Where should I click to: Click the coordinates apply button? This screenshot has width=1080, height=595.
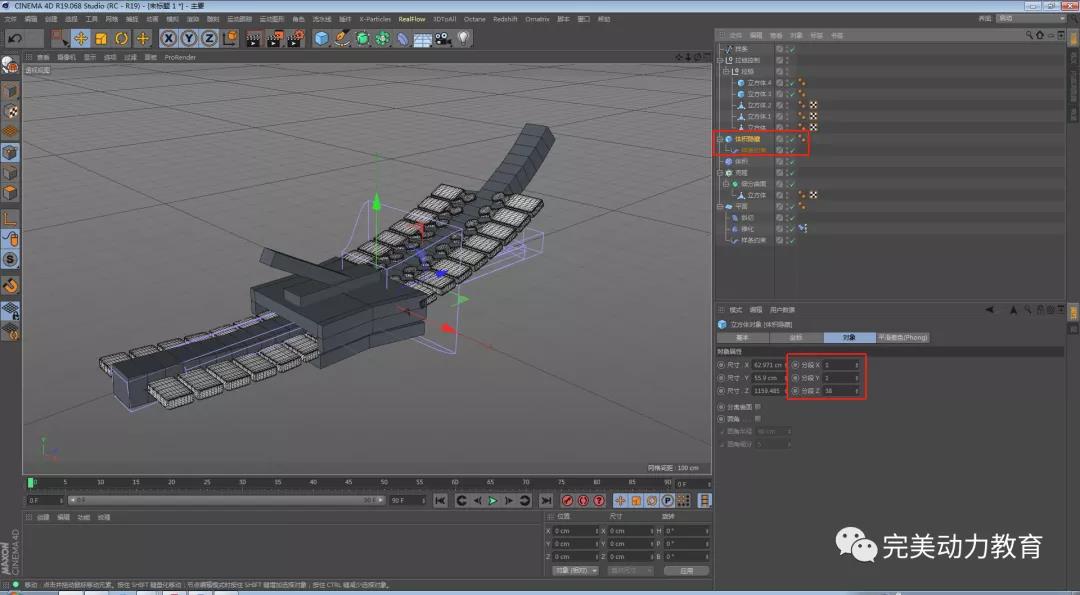[x=686, y=571]
